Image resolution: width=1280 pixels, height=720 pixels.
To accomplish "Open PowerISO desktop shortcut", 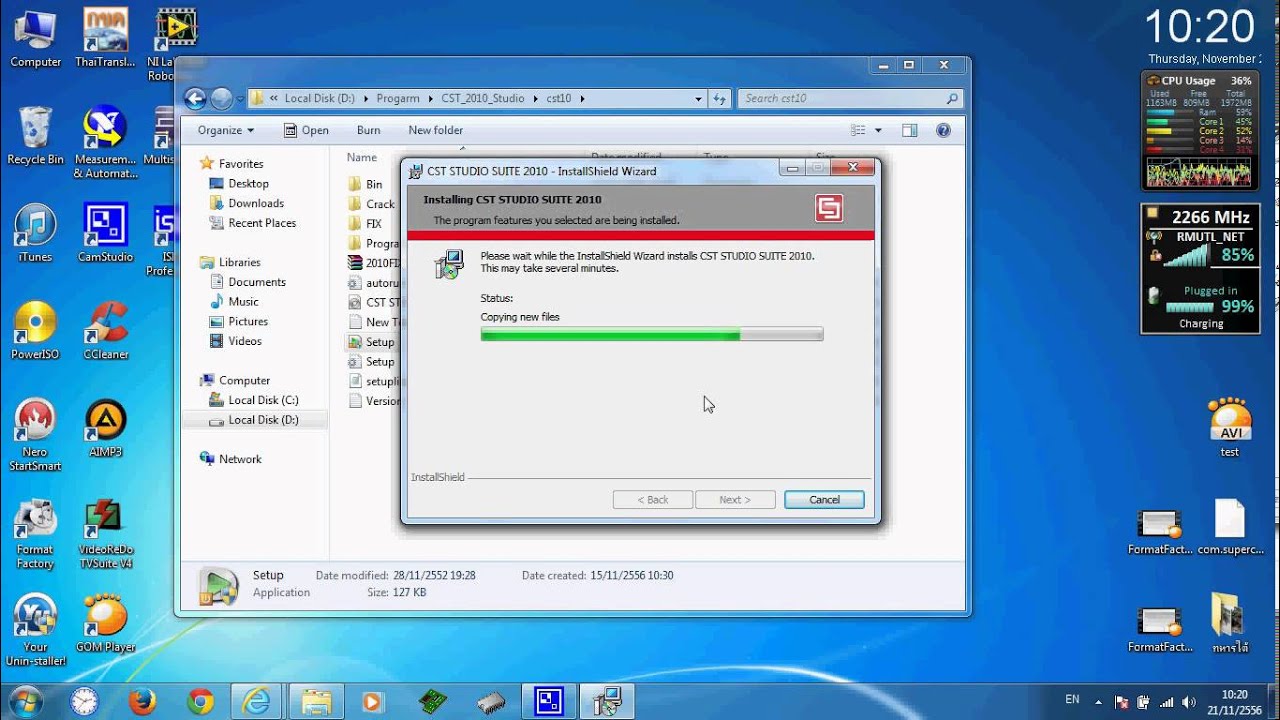I will coord(35,330).
